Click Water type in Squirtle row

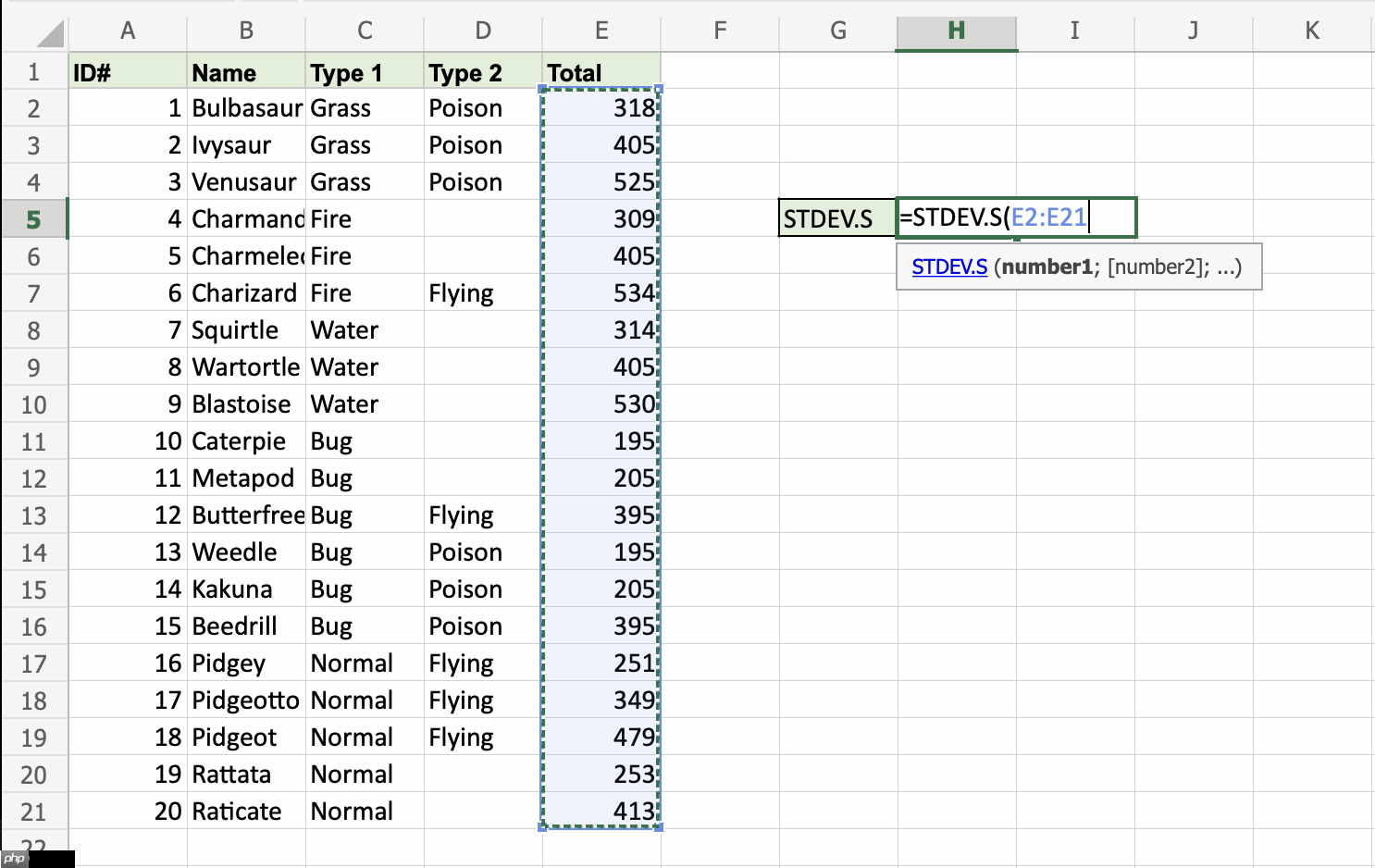[365, 330]
